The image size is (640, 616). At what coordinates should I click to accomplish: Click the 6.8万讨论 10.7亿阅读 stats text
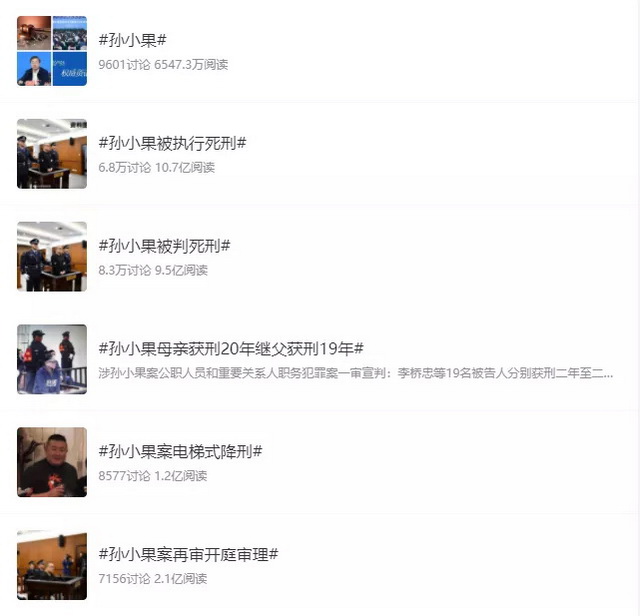point(157,167)
